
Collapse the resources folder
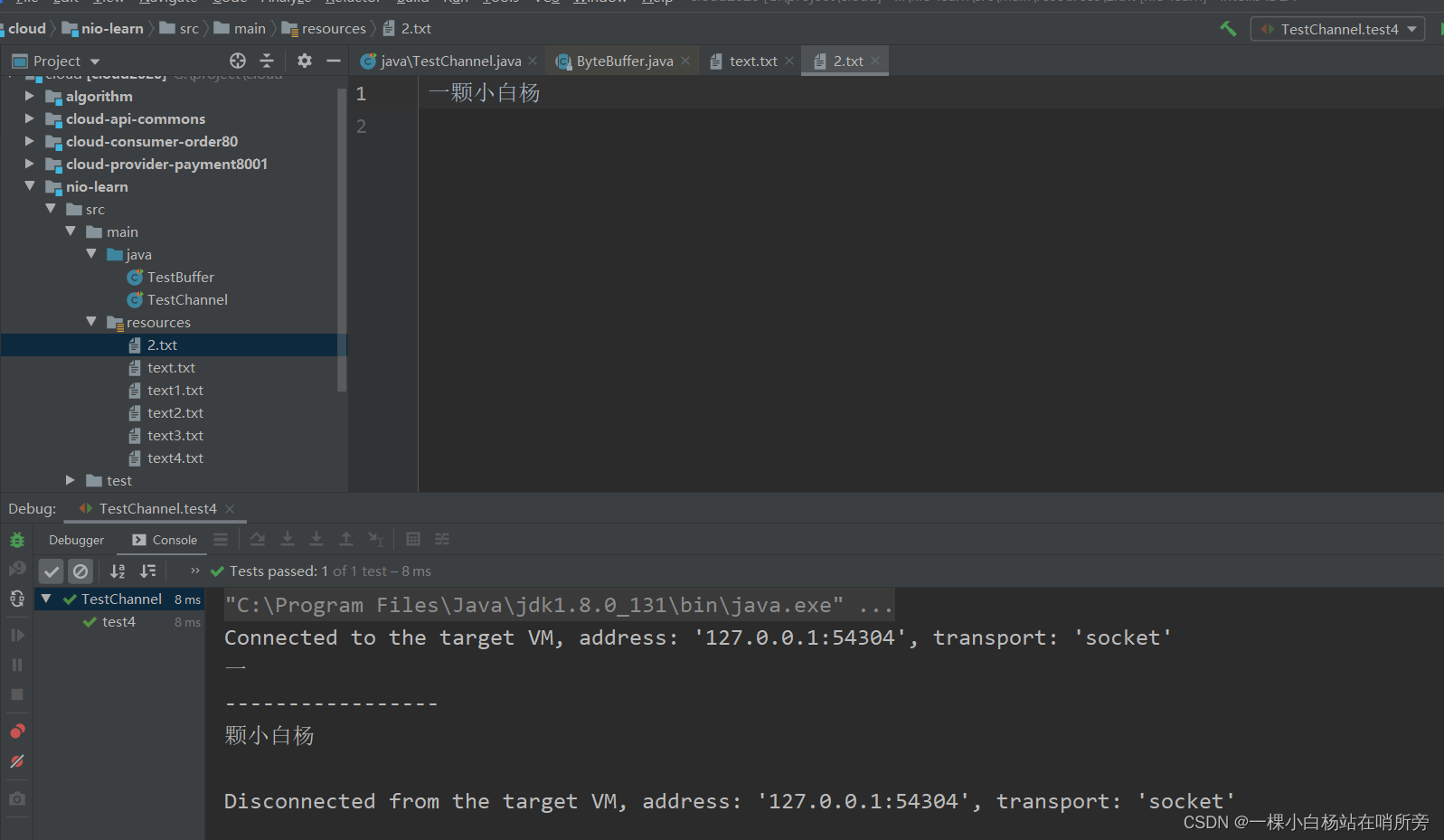click(x=91, y=322)
